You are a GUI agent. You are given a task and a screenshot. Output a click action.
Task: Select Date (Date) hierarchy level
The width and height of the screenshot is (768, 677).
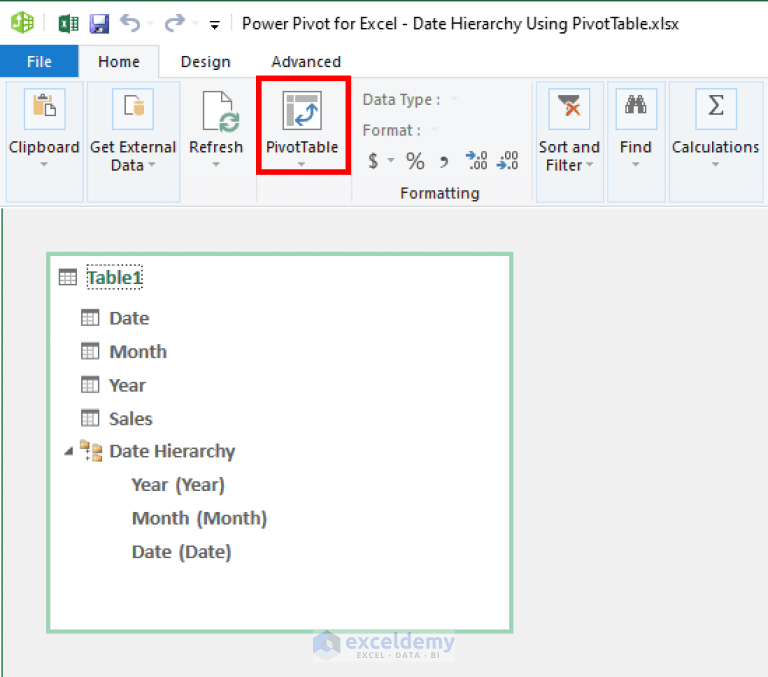181,552
